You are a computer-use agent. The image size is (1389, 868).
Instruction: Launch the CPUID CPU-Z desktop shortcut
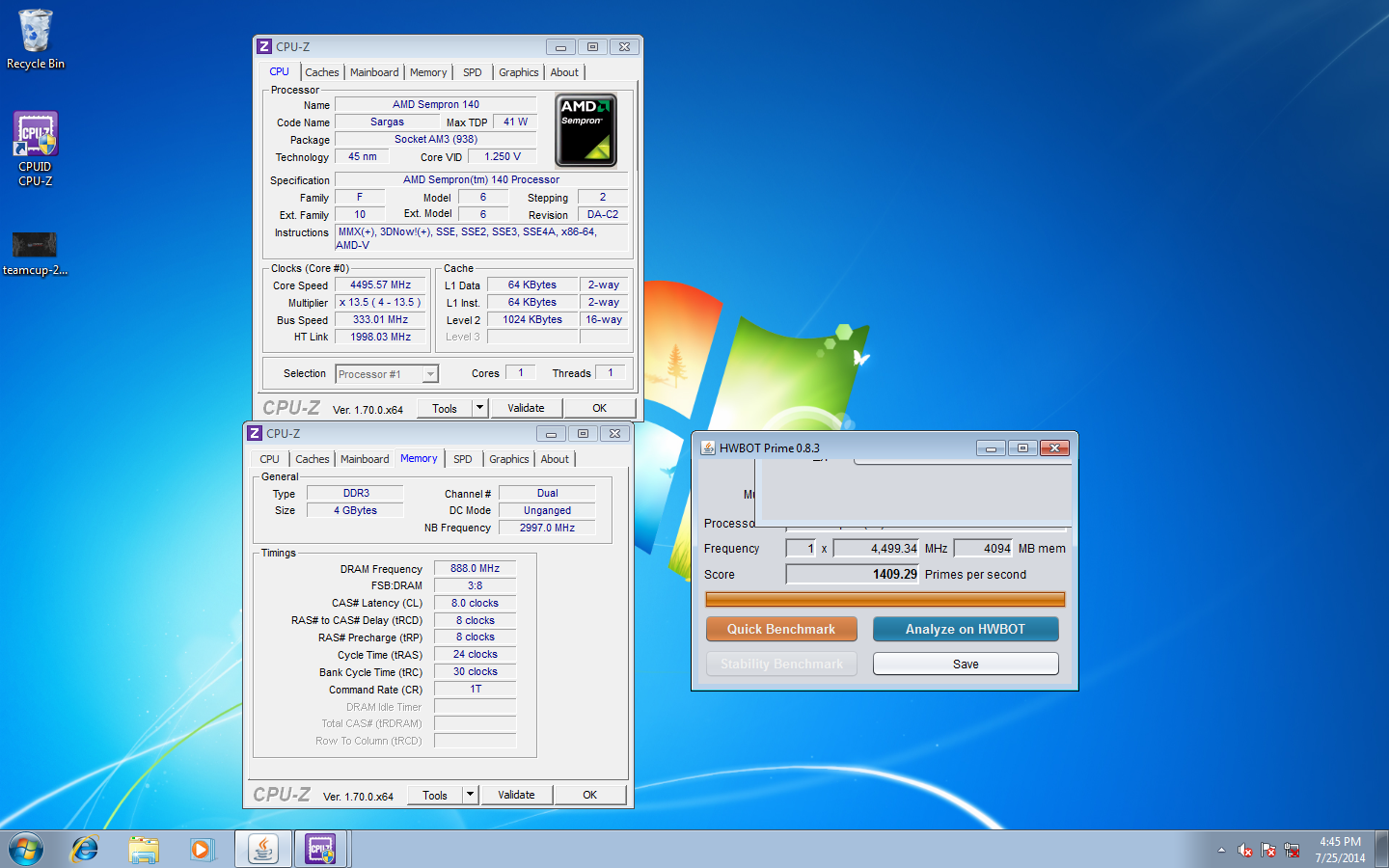point(36,149)
